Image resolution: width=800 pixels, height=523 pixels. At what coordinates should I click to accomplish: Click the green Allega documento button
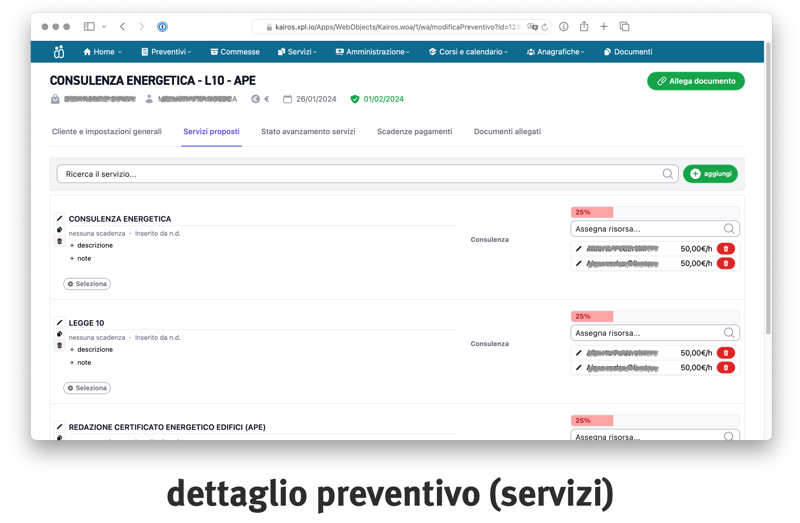pos(695,81)
